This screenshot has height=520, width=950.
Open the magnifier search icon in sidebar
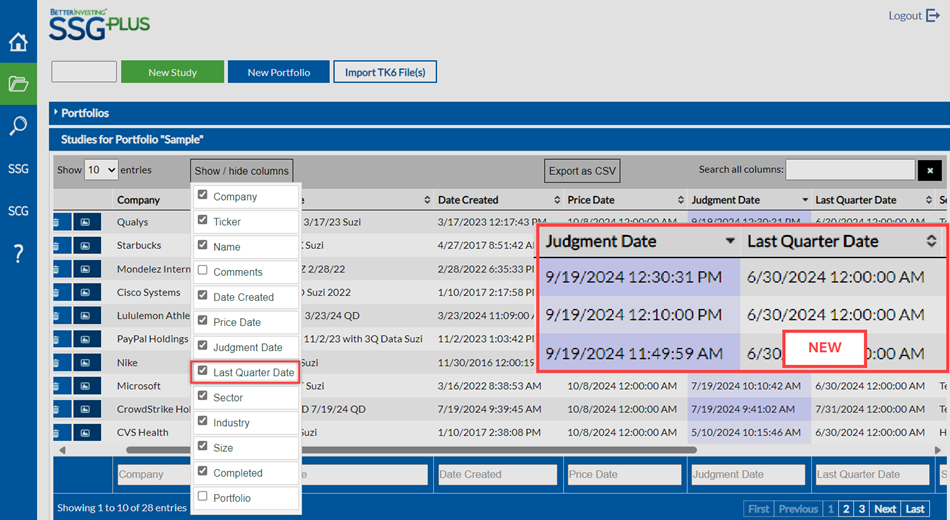[x=18, y=126]
